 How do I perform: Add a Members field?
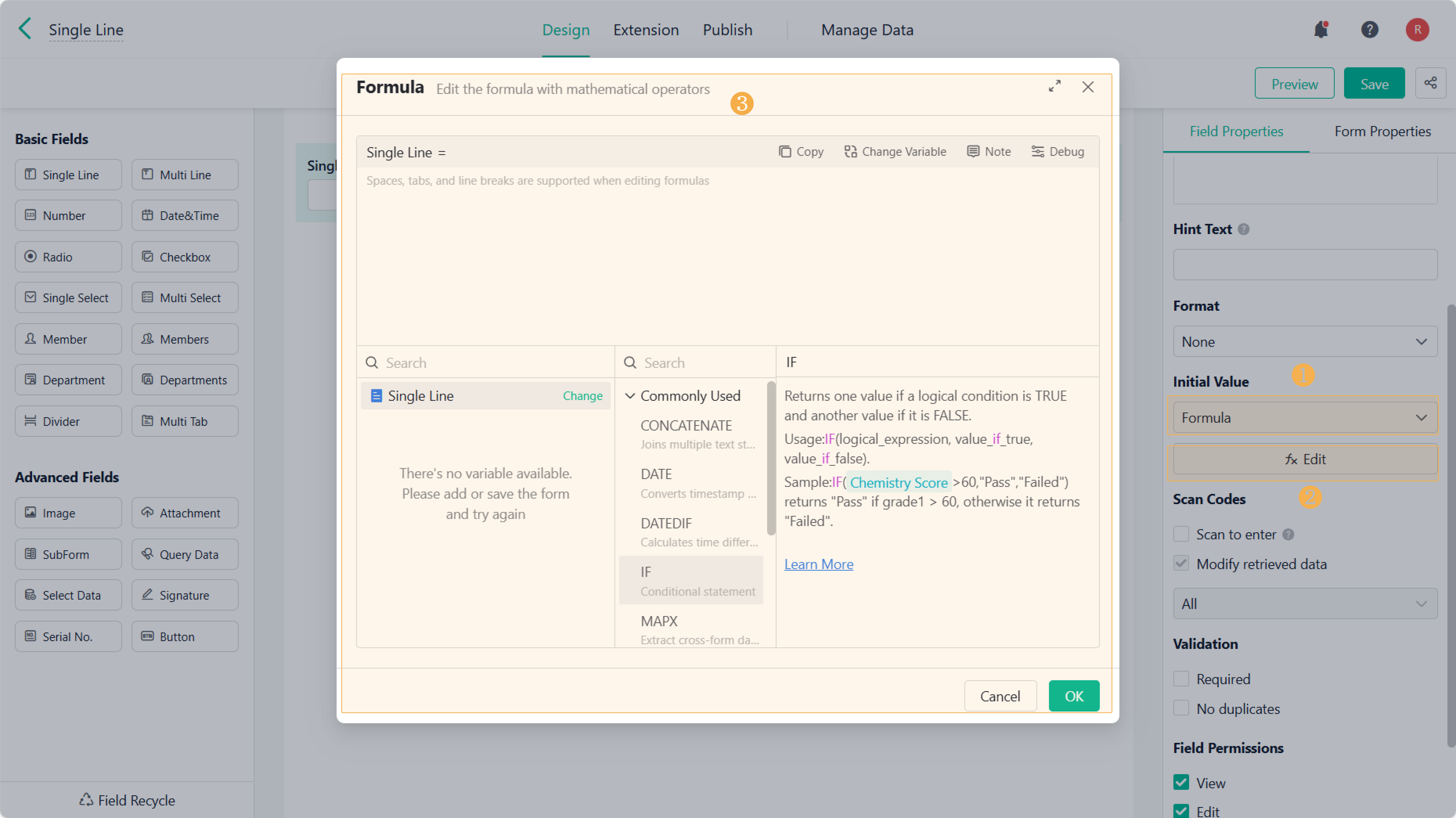(x=185, y=339)
